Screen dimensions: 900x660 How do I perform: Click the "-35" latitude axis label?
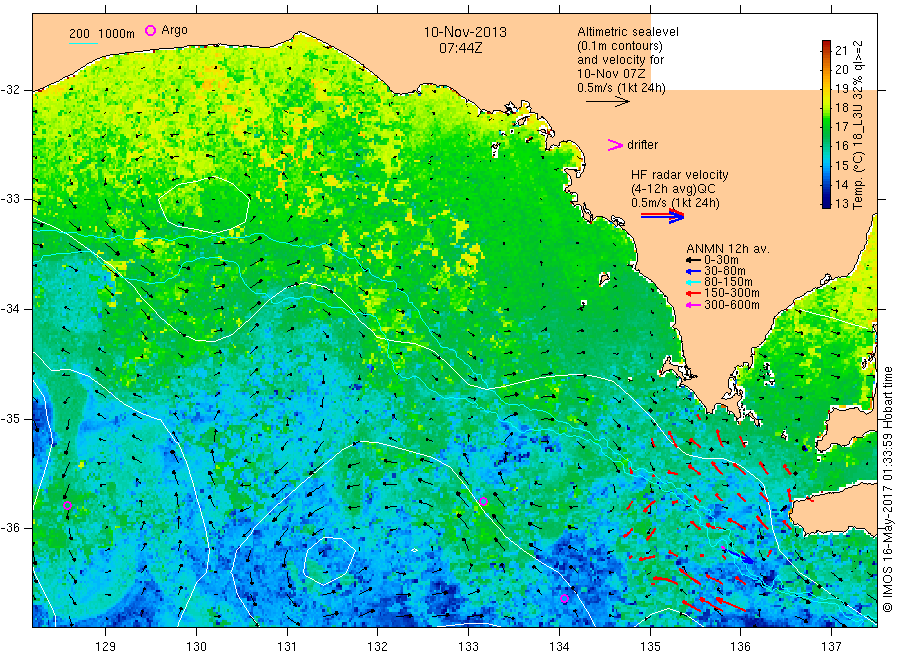coord(10,419)
